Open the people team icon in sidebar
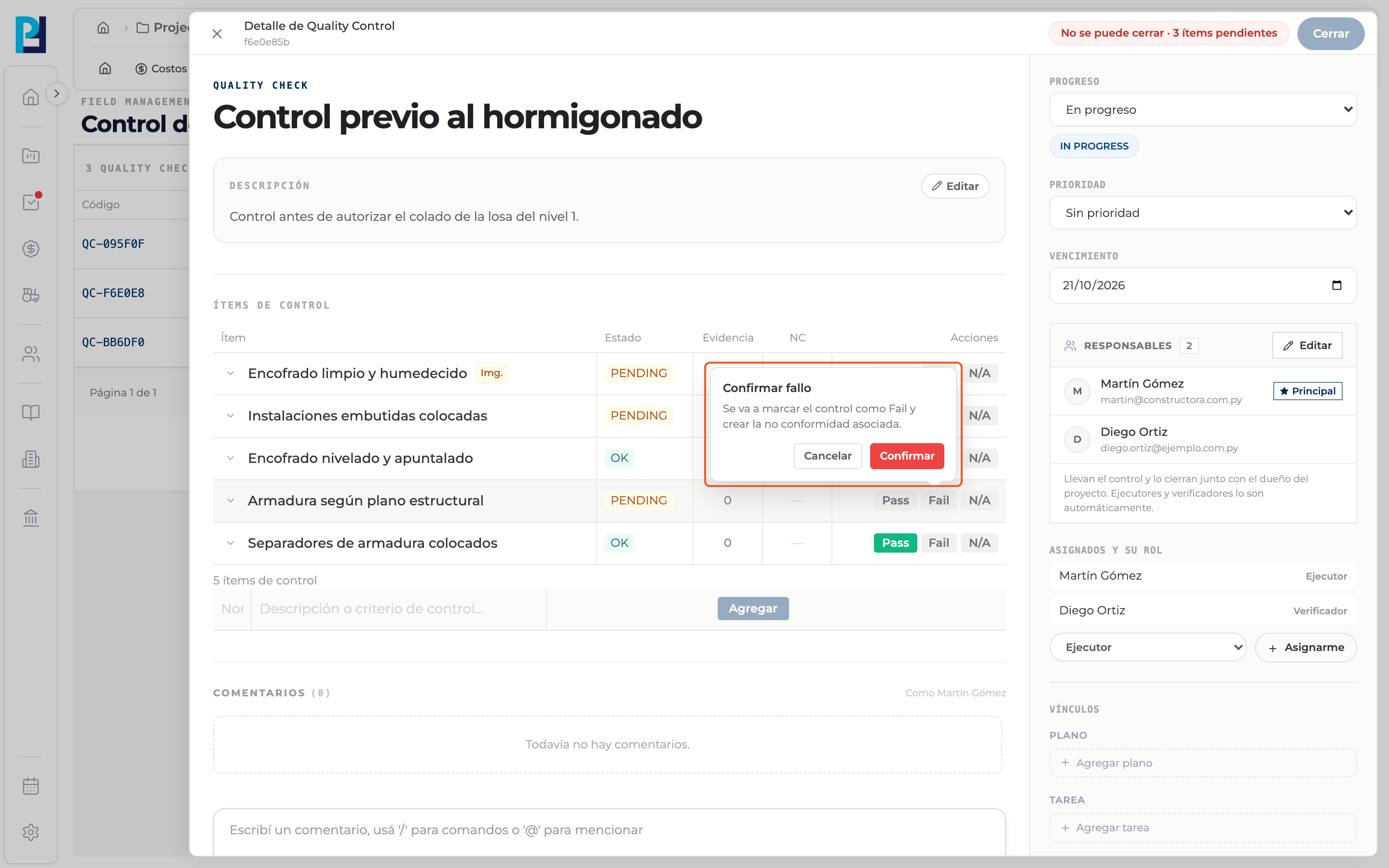 [31, 353]
